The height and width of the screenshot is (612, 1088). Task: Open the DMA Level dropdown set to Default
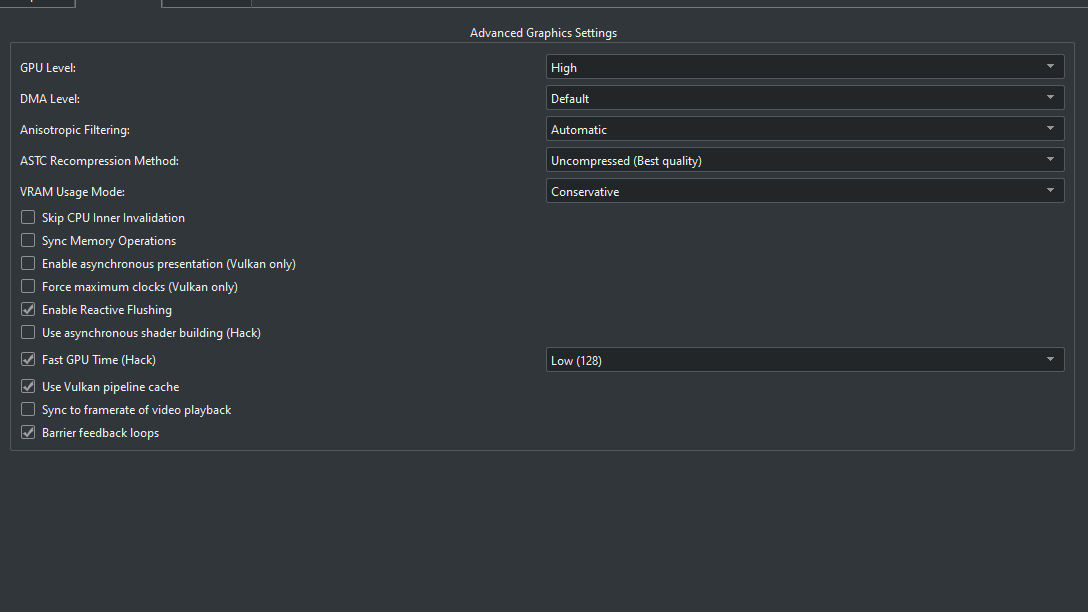point(805,99)
